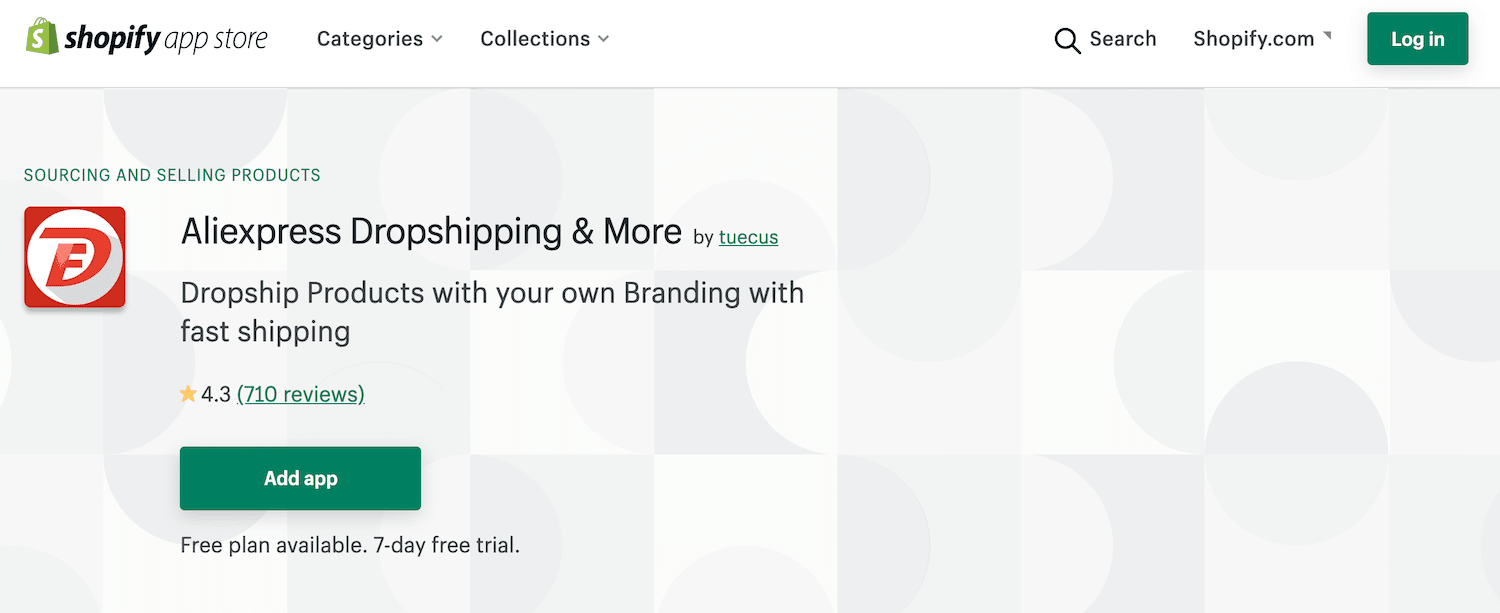Open Sourcing and Selling Products category
This screenshot has height=613, width=1500.
[x=172, y=174]
